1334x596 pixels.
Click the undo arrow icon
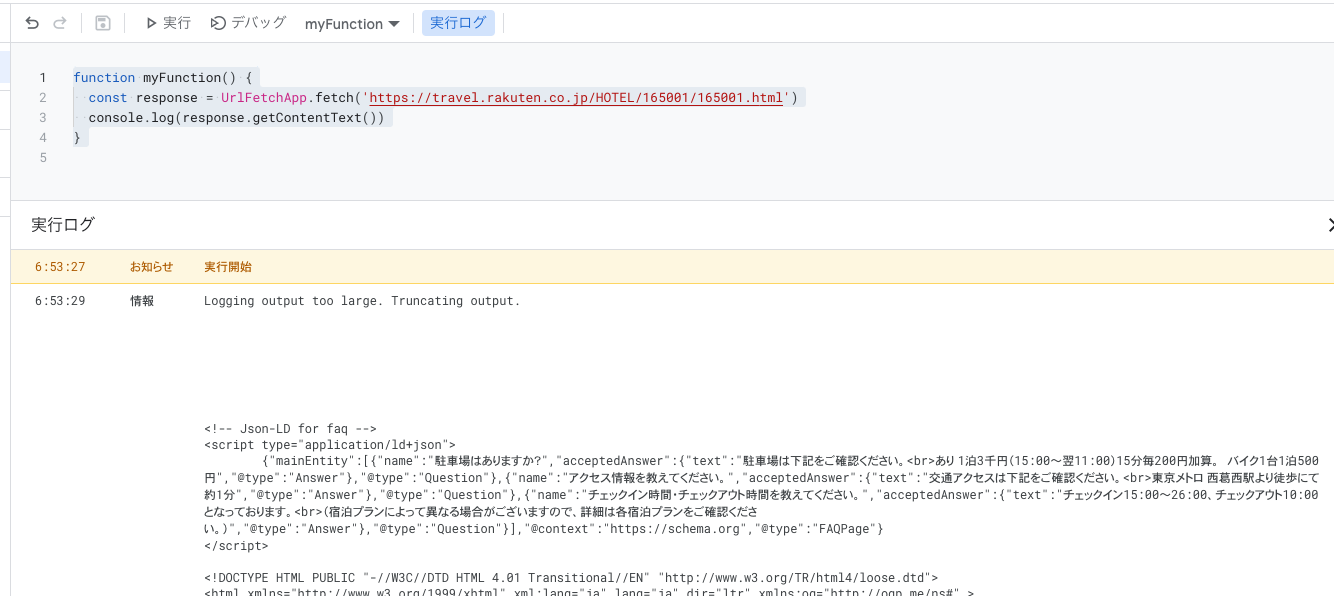click(32, 23)
